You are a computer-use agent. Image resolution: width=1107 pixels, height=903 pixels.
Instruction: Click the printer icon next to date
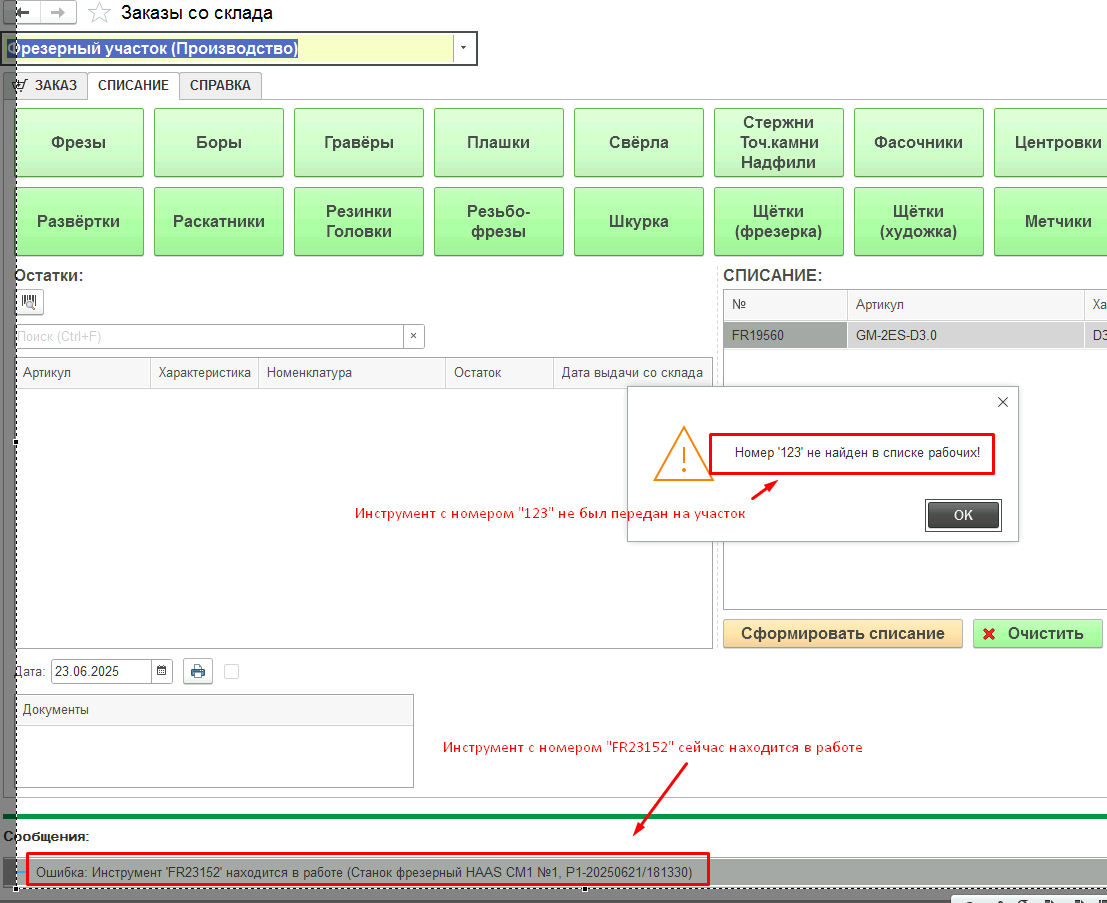[198, 671]
